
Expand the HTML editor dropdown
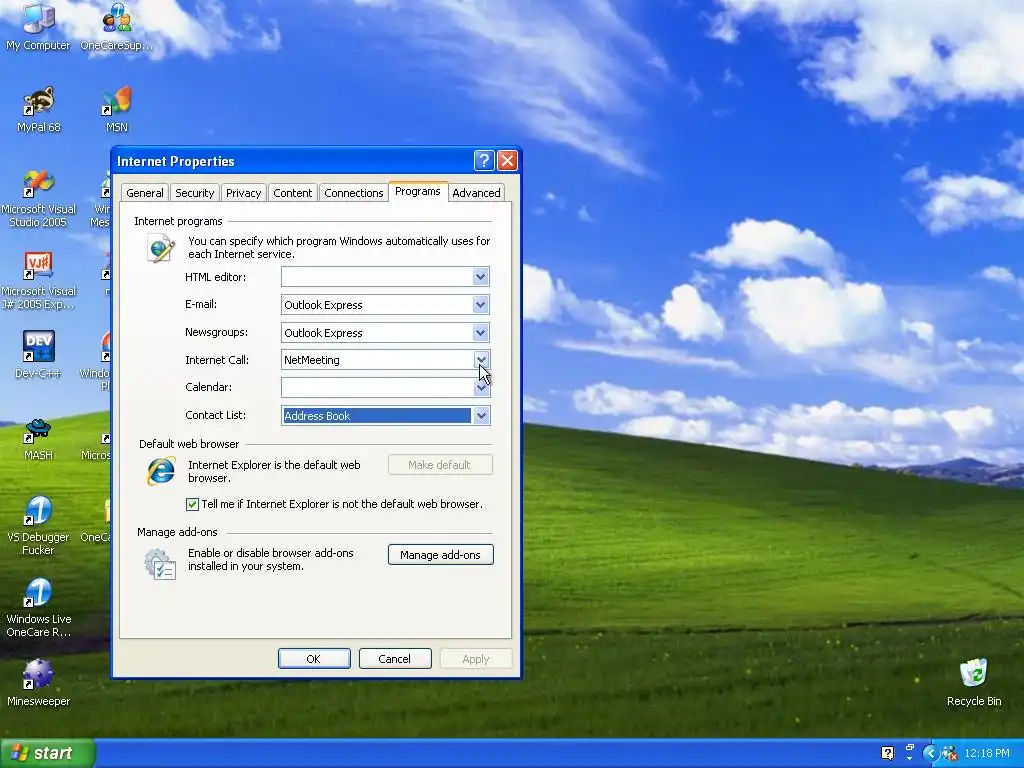click(x=481, y=277)
